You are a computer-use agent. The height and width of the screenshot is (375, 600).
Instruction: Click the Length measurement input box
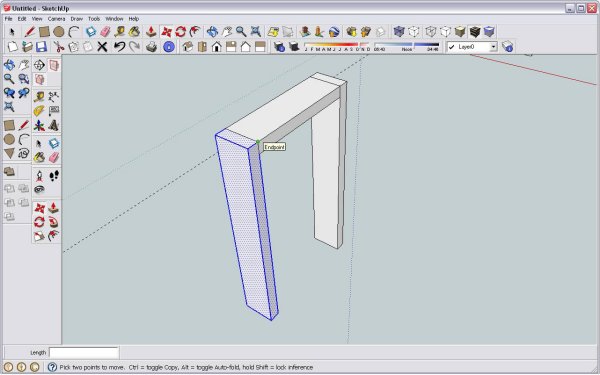click(84, 352)
